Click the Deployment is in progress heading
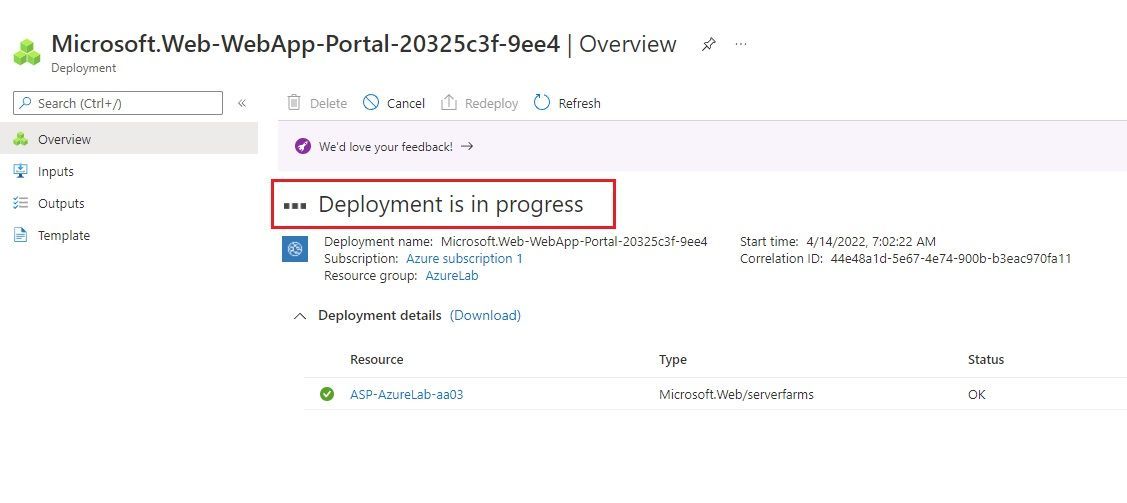Screen dimensions: 1127x503 451,205
